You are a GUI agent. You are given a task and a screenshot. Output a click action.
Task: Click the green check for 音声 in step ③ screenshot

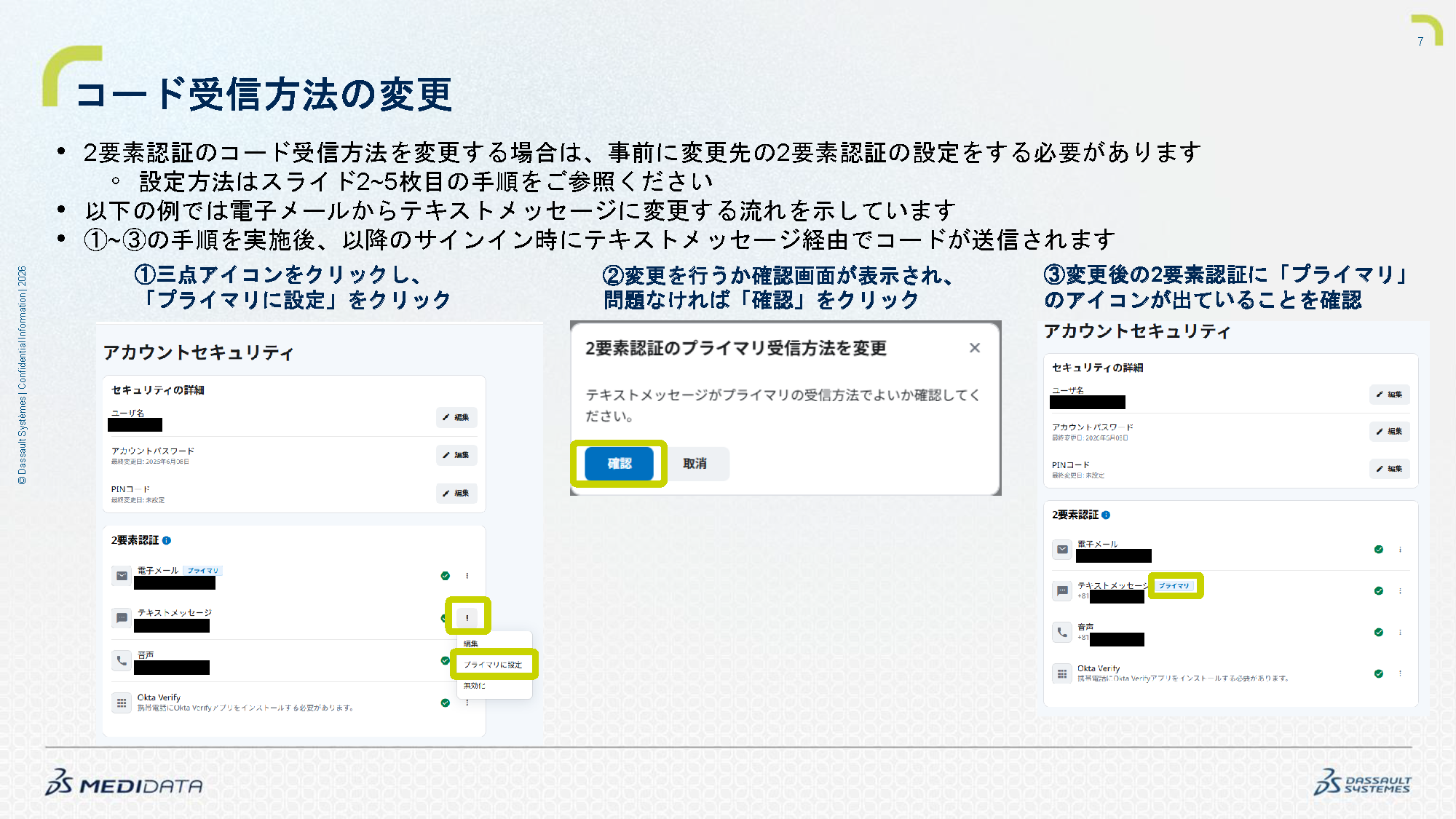tap(1378, 632)
